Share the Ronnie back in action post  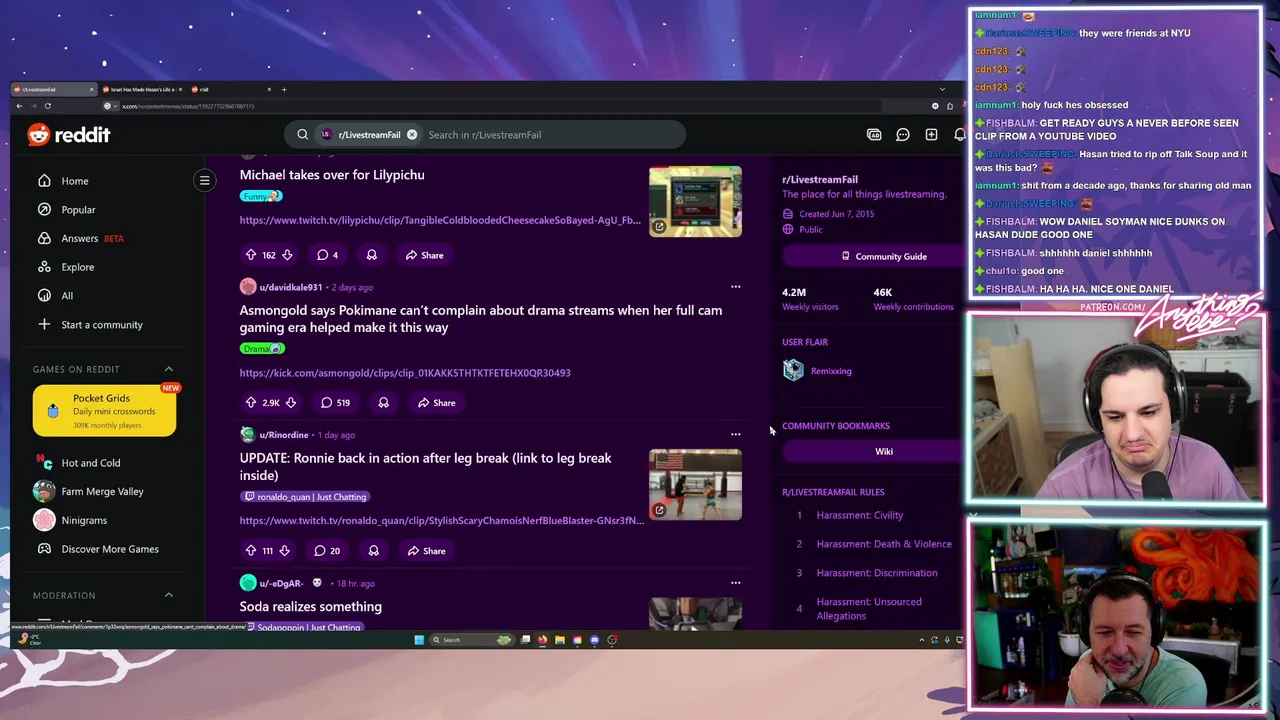(x=426, y=551)
